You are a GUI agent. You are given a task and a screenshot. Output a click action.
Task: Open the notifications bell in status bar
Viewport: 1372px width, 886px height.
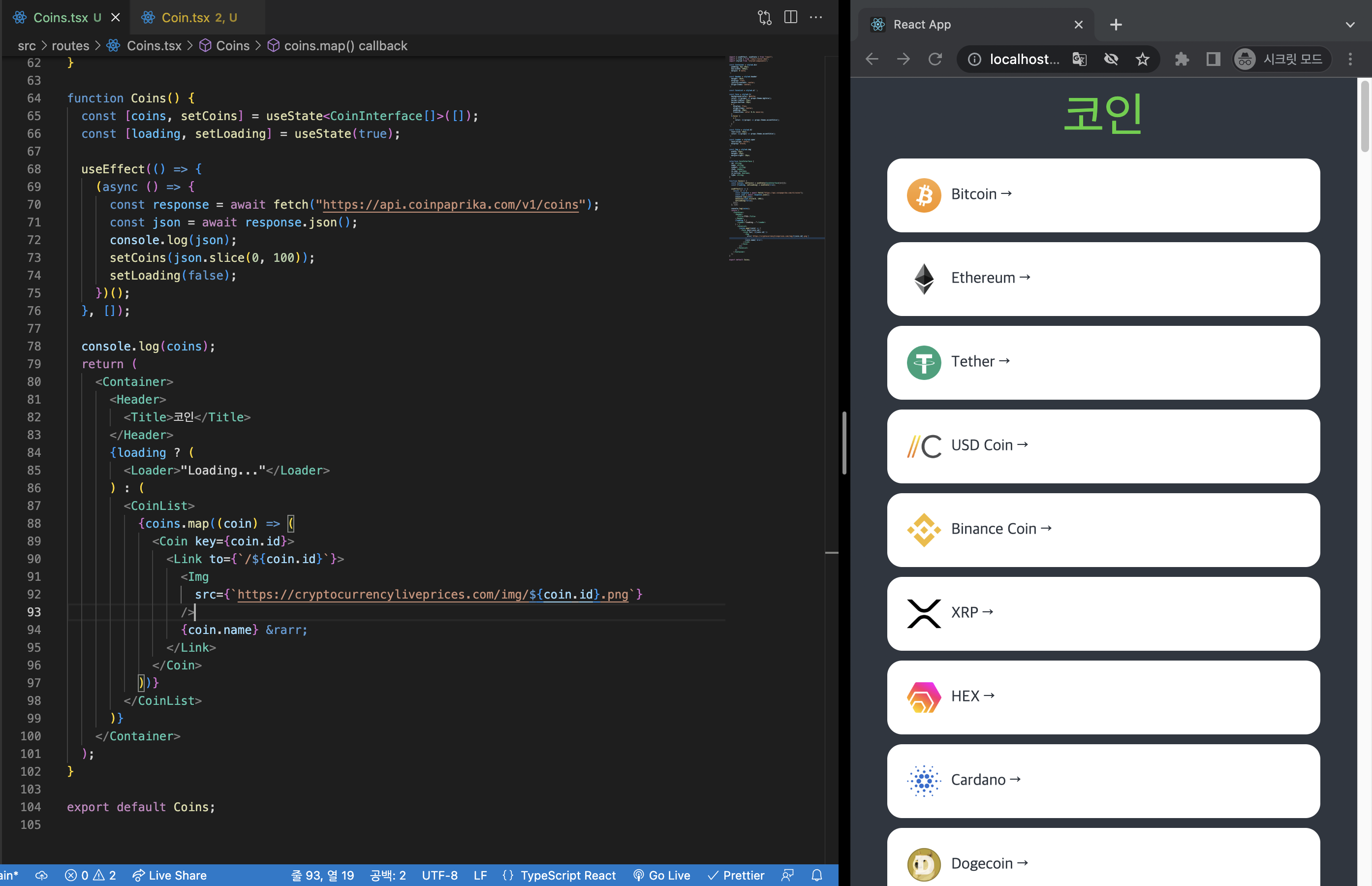tap(816, 875)
